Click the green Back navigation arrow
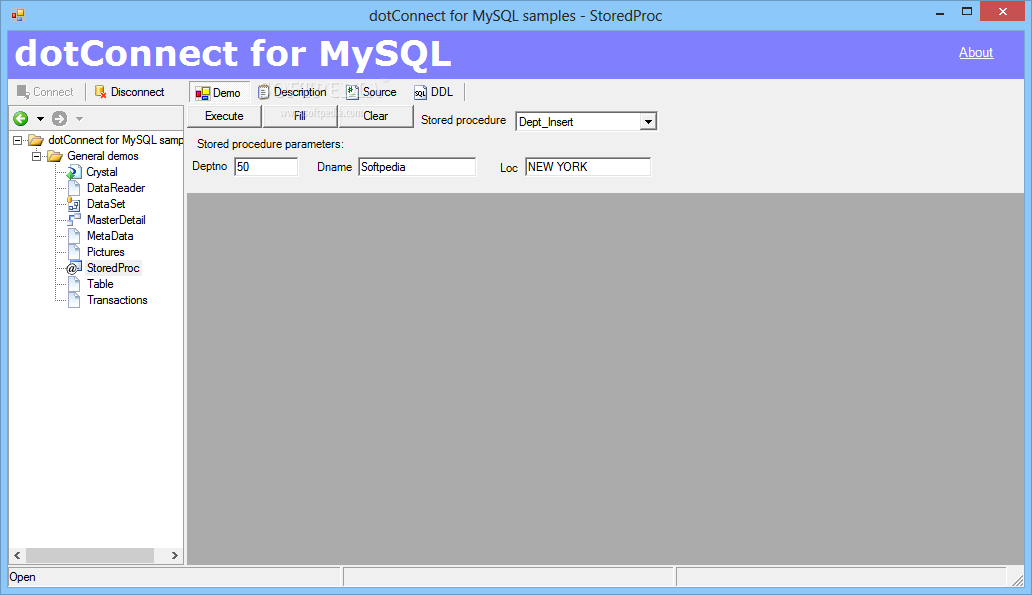The width and height of the screenshot is (1032, 595). [20, 118]
